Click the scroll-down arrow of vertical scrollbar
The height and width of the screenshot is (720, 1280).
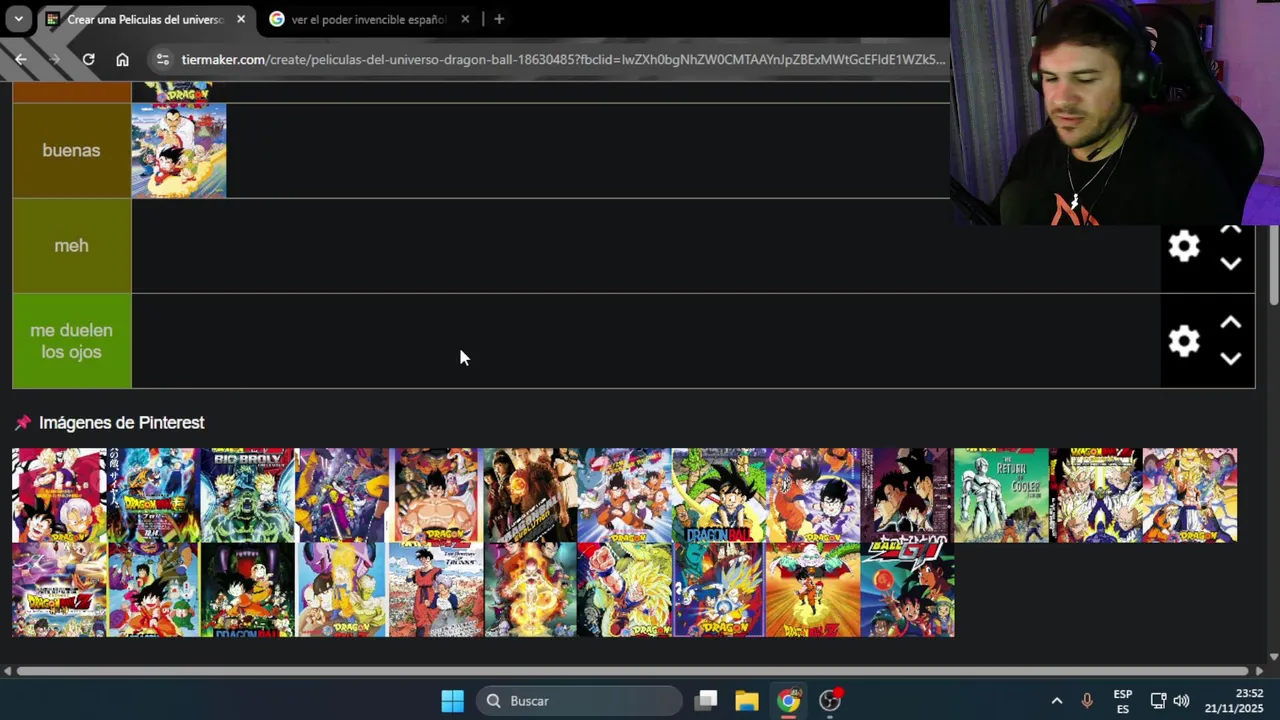(1273, 657)
